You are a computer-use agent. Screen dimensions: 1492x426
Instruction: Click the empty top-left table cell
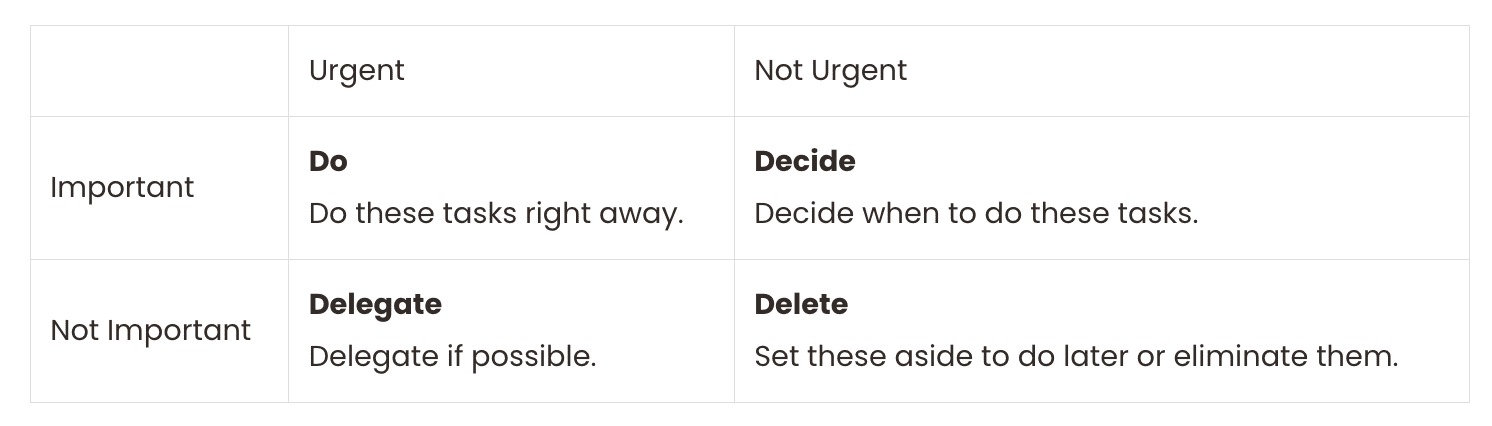pos(159,71)
